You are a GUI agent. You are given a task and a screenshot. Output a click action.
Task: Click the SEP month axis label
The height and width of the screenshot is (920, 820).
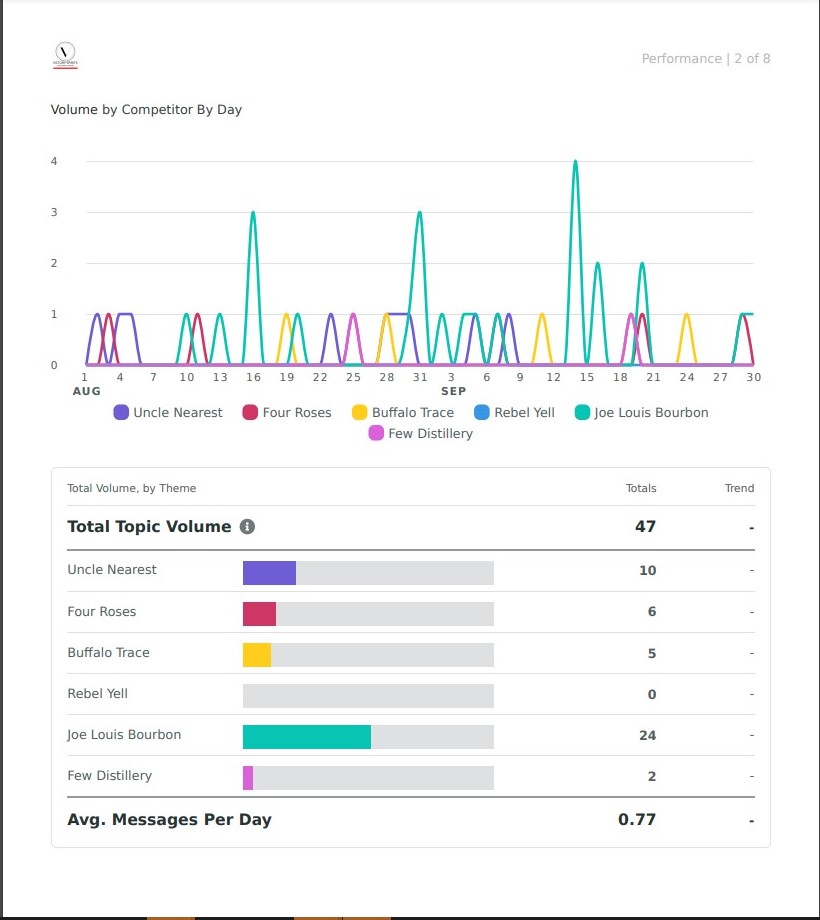tap(453, 391)
